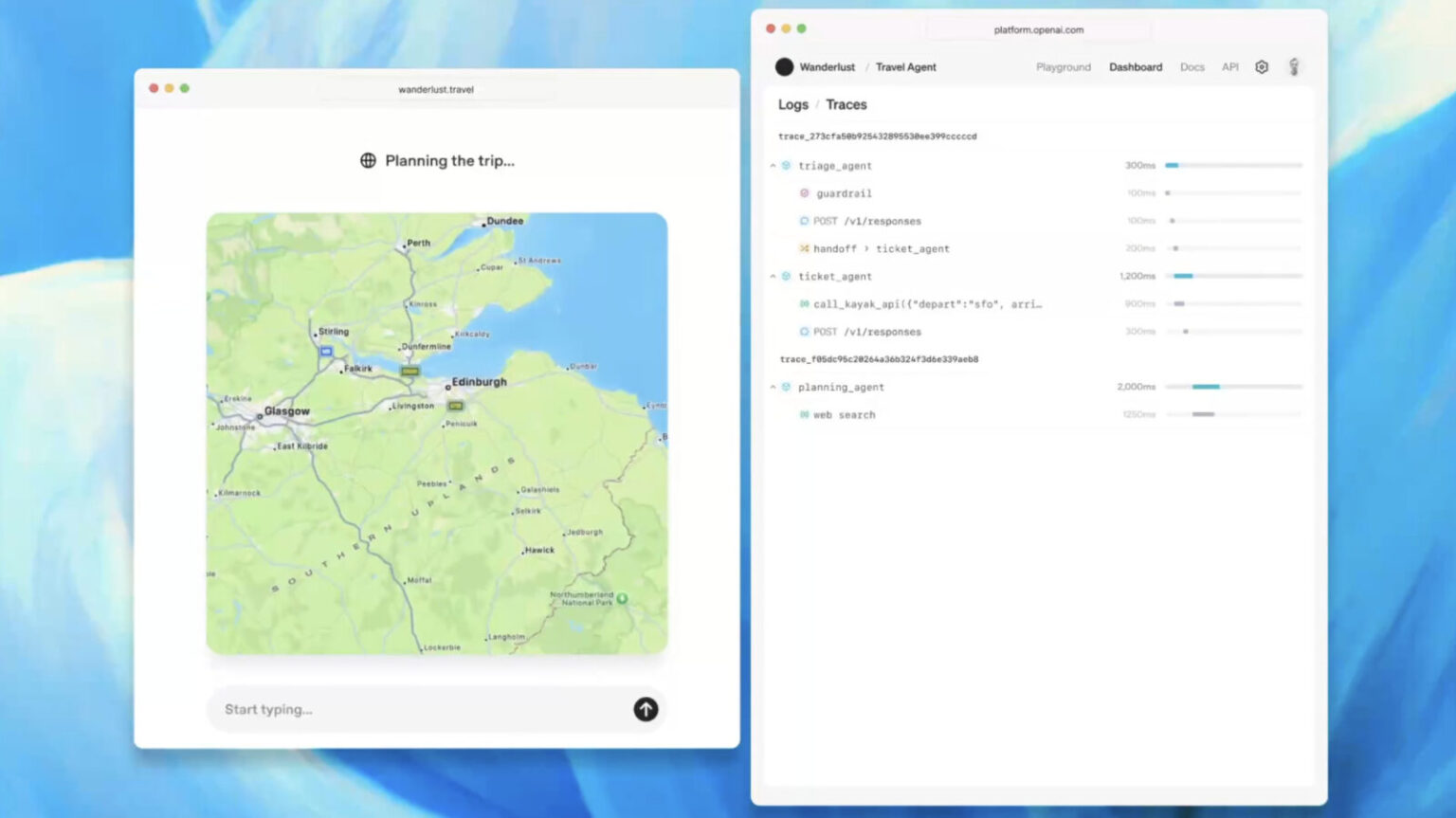Open the Travel Agent project breadcrumb
The image size is (1456, 818).
point(905,67)
